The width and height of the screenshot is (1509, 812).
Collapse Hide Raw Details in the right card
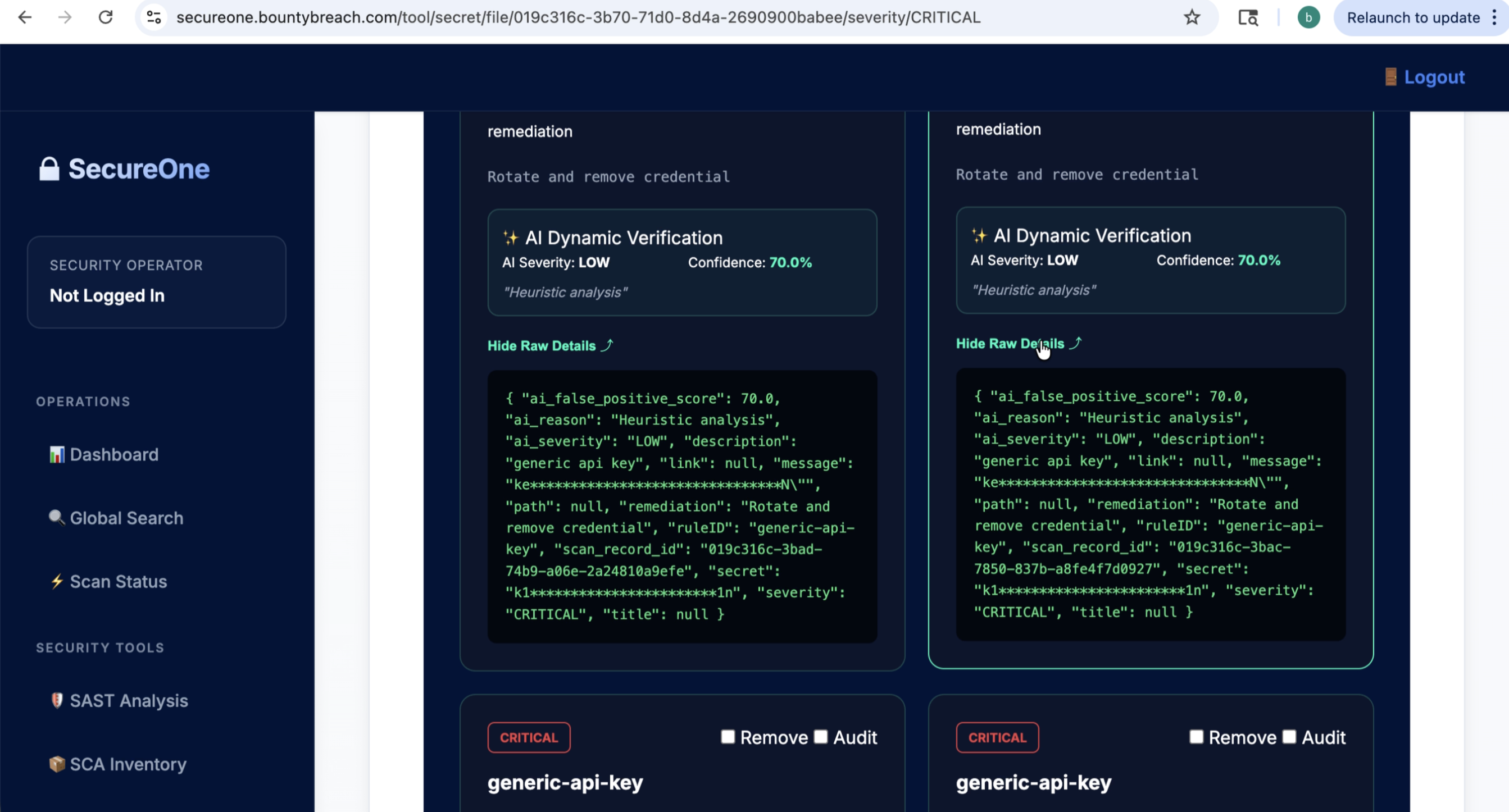pyautogui.click(x=1010, y=344)
